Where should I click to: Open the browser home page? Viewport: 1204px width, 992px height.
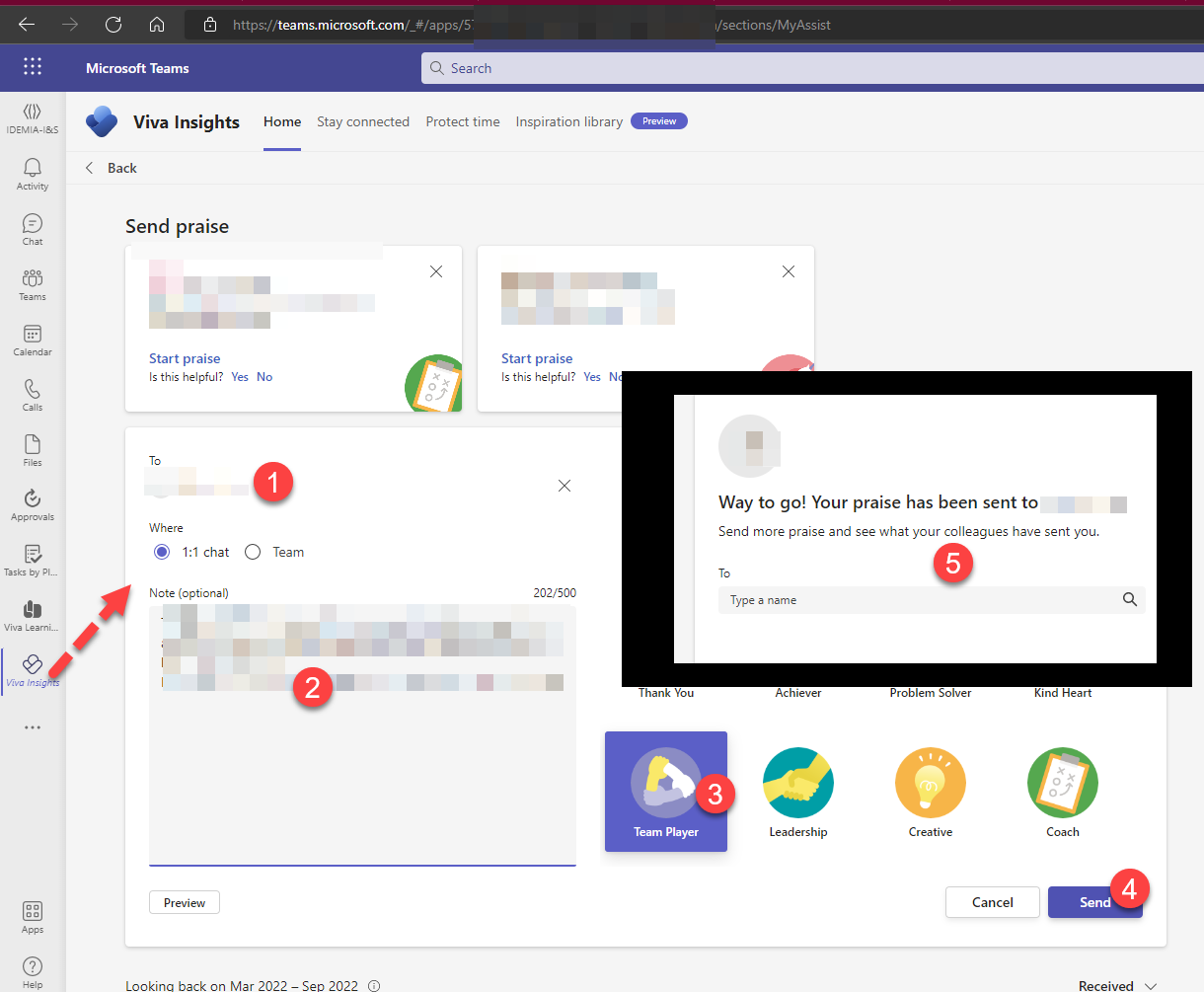(x=157, y=25)
